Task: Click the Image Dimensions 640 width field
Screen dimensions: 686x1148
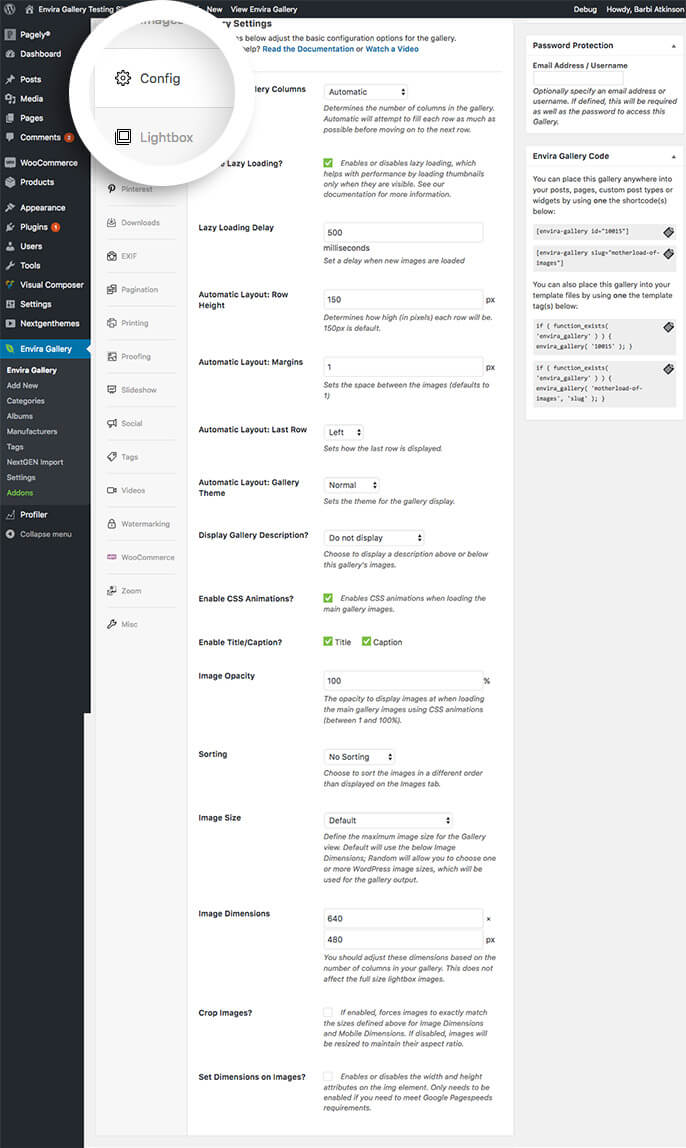Action: pos(403,918)
